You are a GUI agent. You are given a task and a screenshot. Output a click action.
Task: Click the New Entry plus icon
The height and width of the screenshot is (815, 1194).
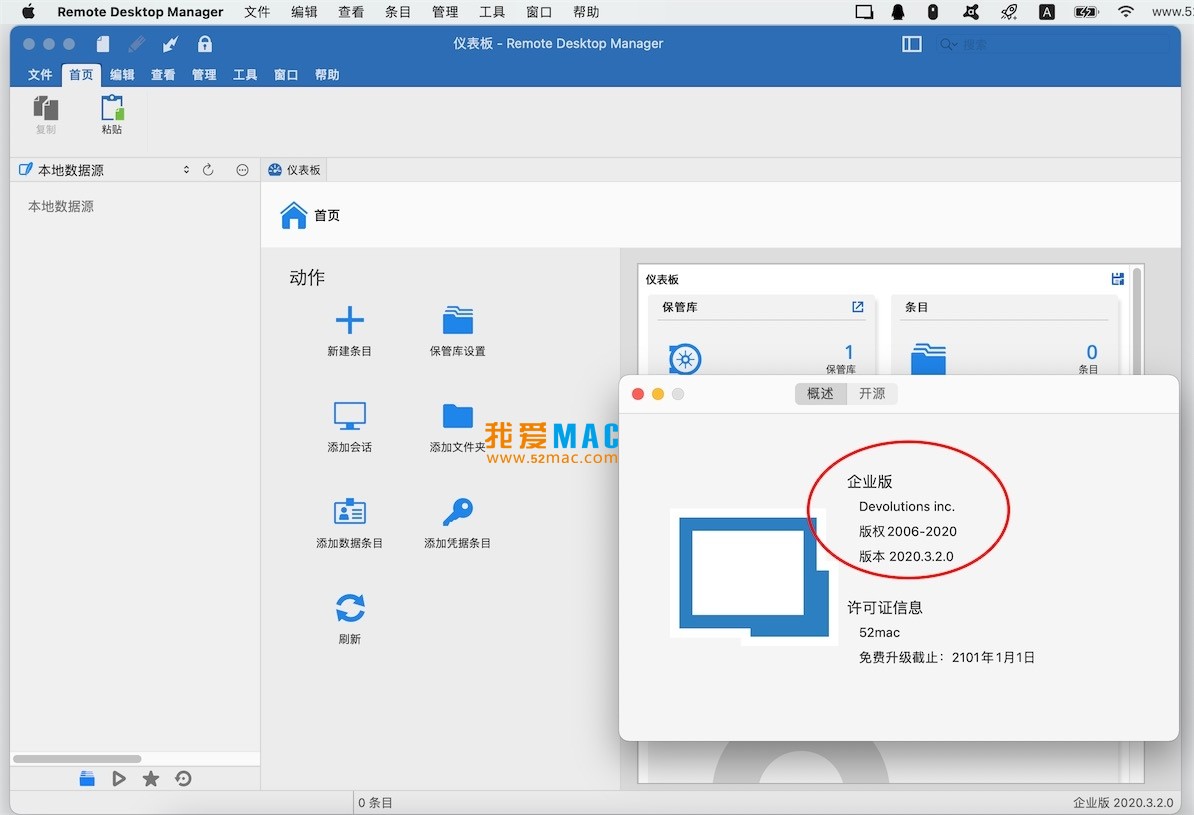[x=349, y=321]
